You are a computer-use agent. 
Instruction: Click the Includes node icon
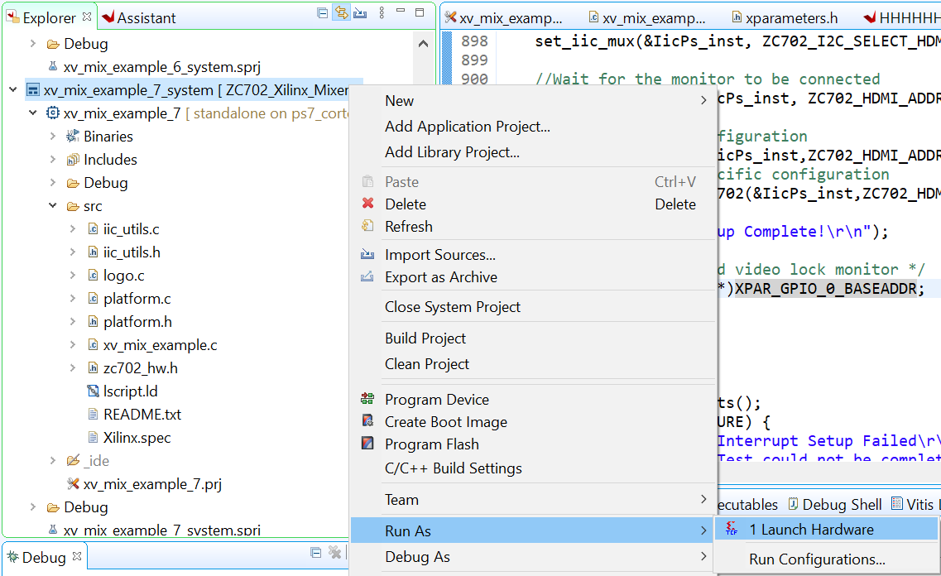pyautogui.click(x=73, y=160)
